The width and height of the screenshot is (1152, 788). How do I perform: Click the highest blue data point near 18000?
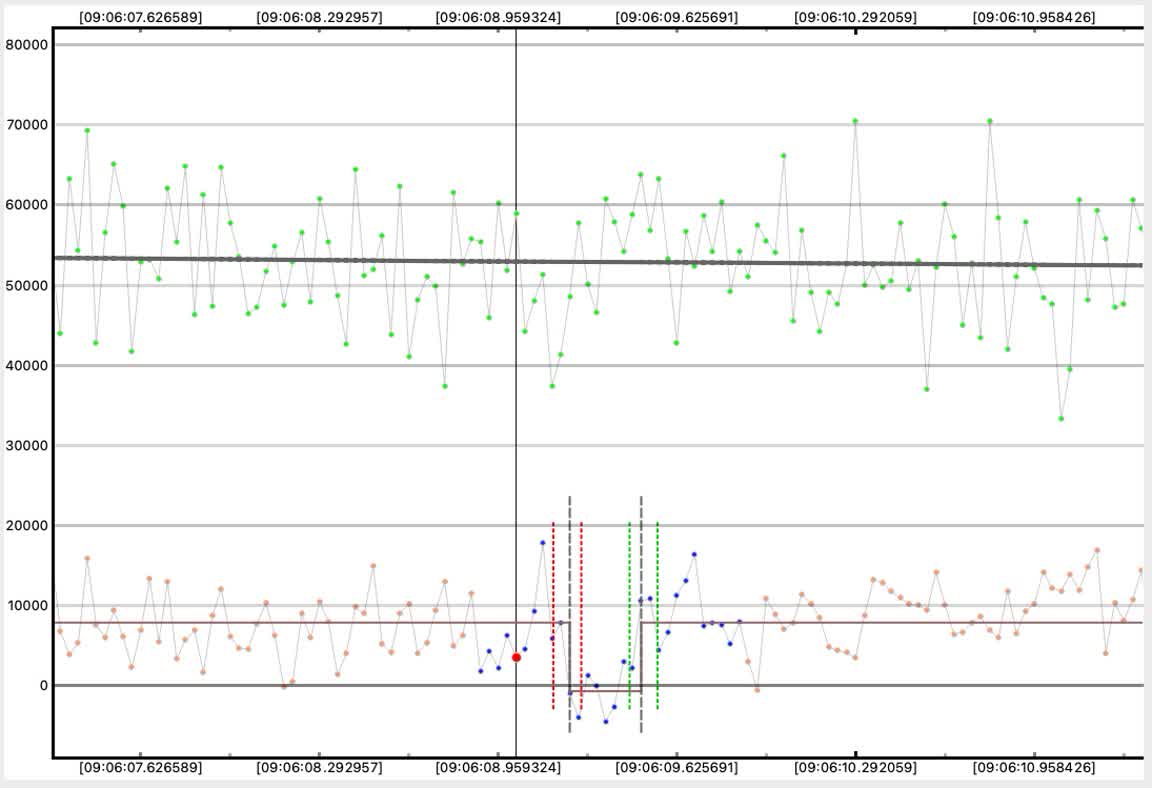coord(543,543)
